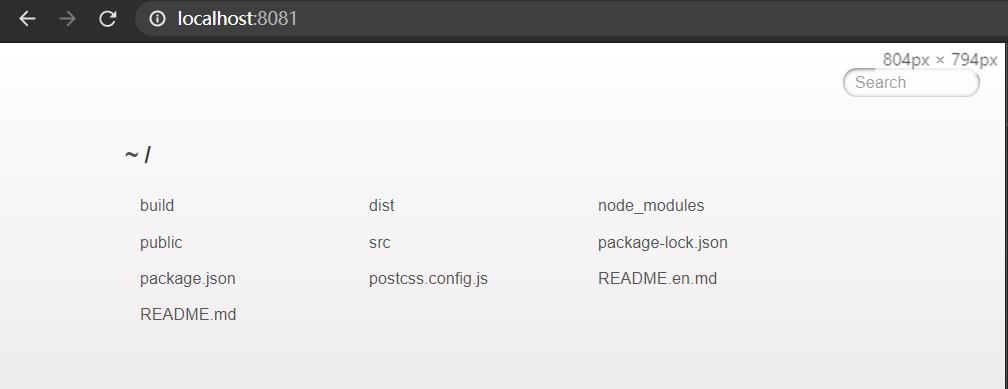The width and height of the screenshot is (1008, 389).
Task: Go back to the previous page
Action: tap(27, 19)
